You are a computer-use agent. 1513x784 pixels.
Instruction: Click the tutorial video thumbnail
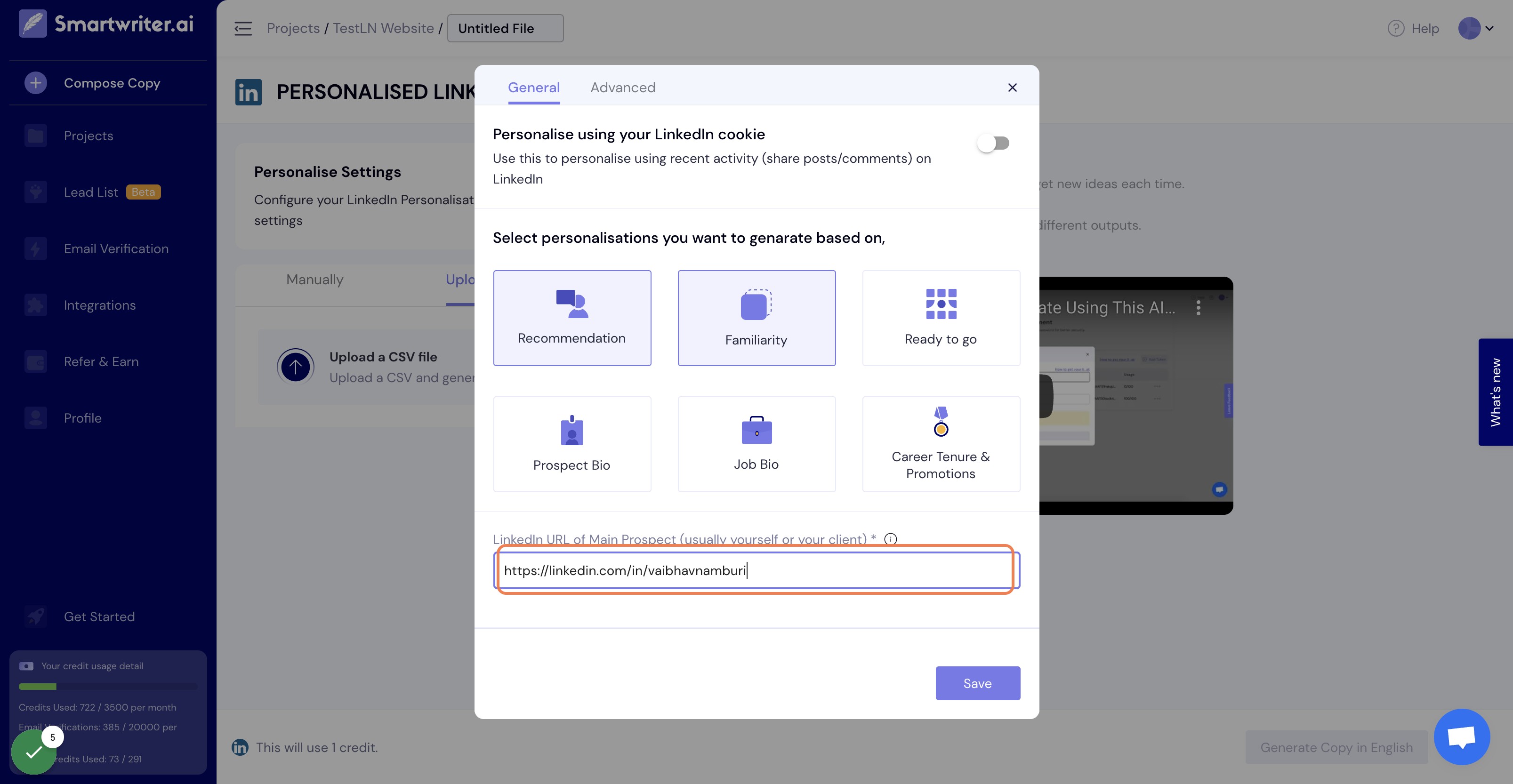[1136, 396]
